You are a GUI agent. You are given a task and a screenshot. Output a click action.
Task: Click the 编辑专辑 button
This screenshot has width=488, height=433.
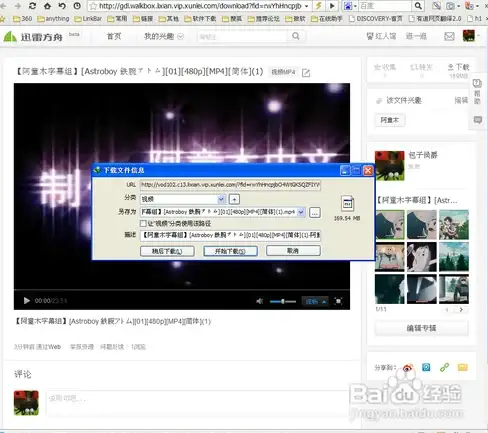421,328
